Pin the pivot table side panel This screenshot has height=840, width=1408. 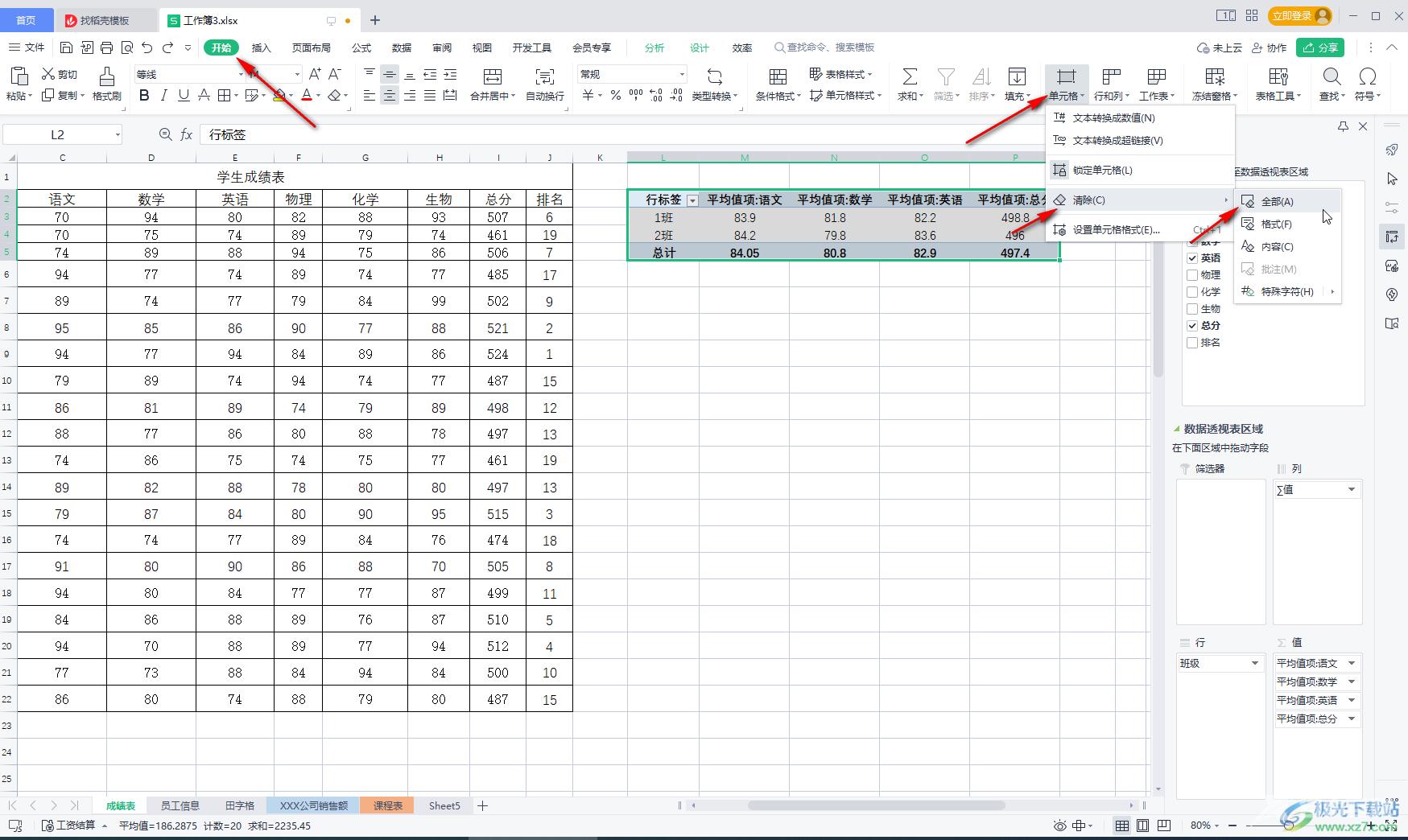coord(1343,126)
